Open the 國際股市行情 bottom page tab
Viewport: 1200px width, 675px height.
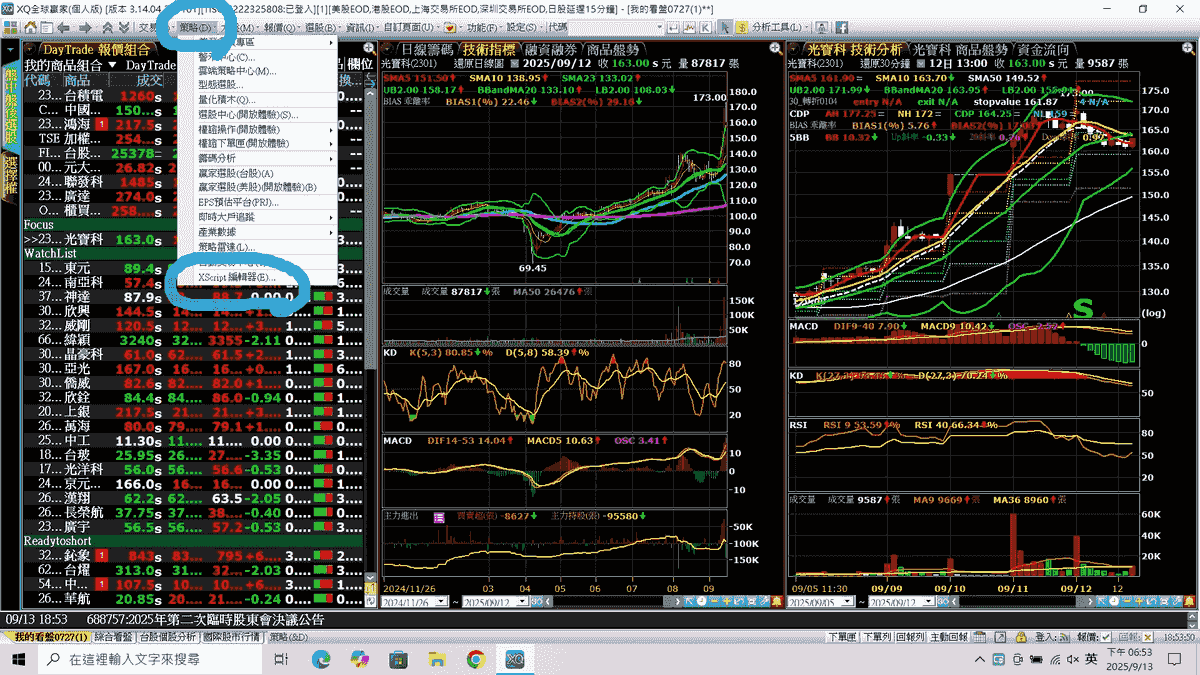(233, 637)
